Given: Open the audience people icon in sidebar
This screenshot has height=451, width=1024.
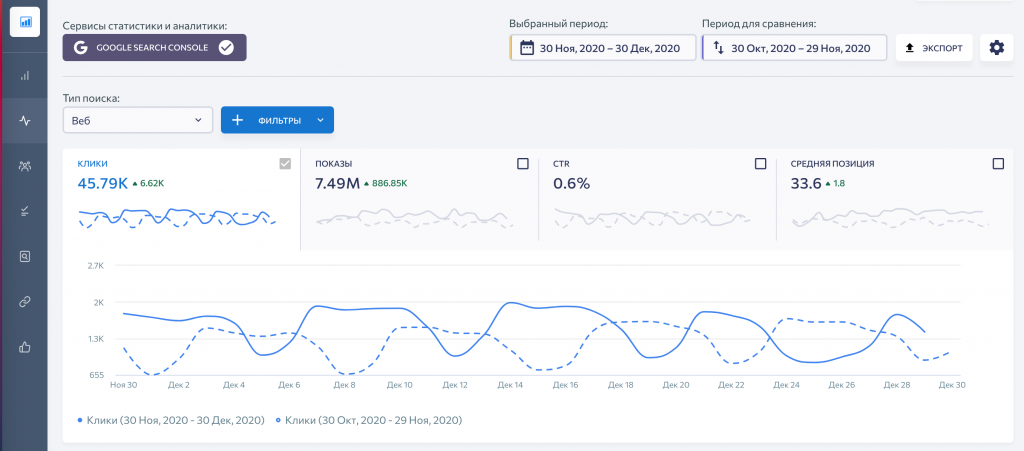Looking at the screenshot, I should [24, 166].
